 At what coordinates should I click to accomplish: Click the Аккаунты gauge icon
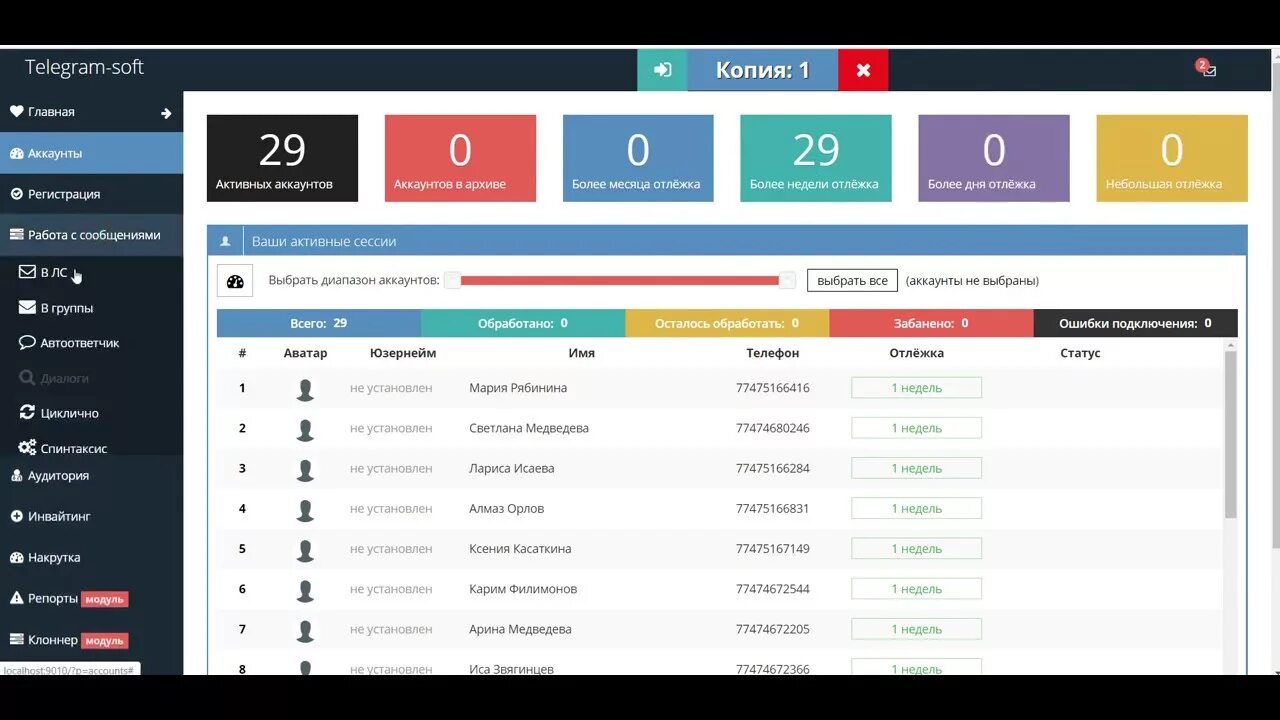16,153
